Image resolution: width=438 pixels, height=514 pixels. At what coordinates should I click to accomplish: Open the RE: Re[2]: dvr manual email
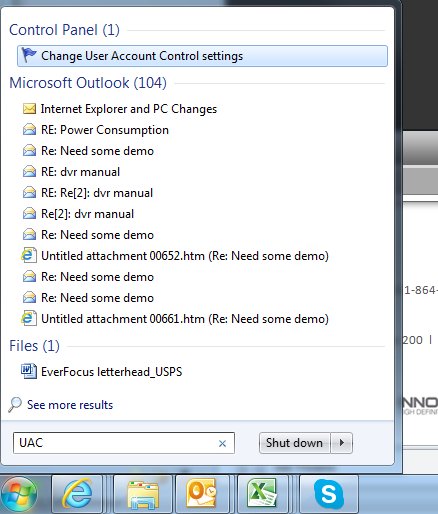click(x=97, y=193)
